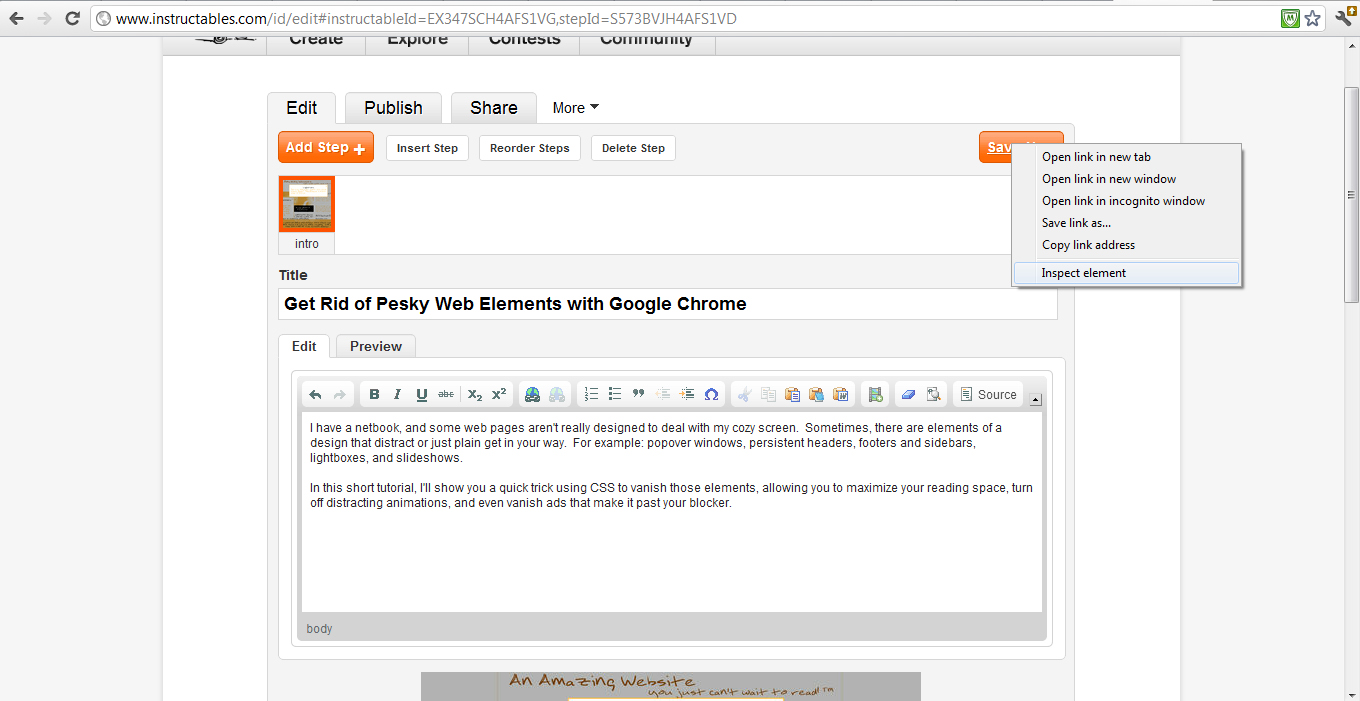Open the Preview tab of the editor

tap(376, 346)
